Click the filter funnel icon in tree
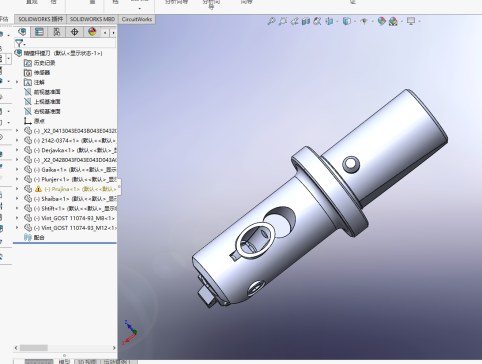The width and height of the screenshot is (482, 364). coord(19,43)
